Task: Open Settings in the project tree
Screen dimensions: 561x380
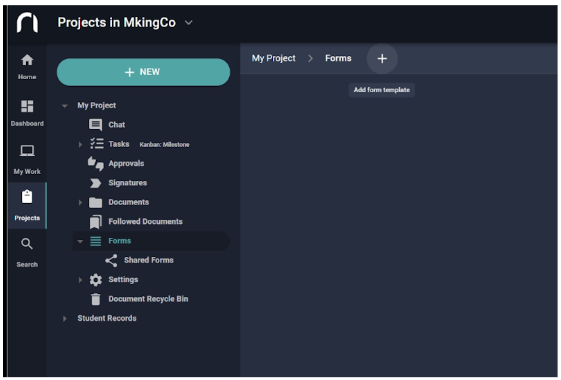Action: tap(123, 279)
